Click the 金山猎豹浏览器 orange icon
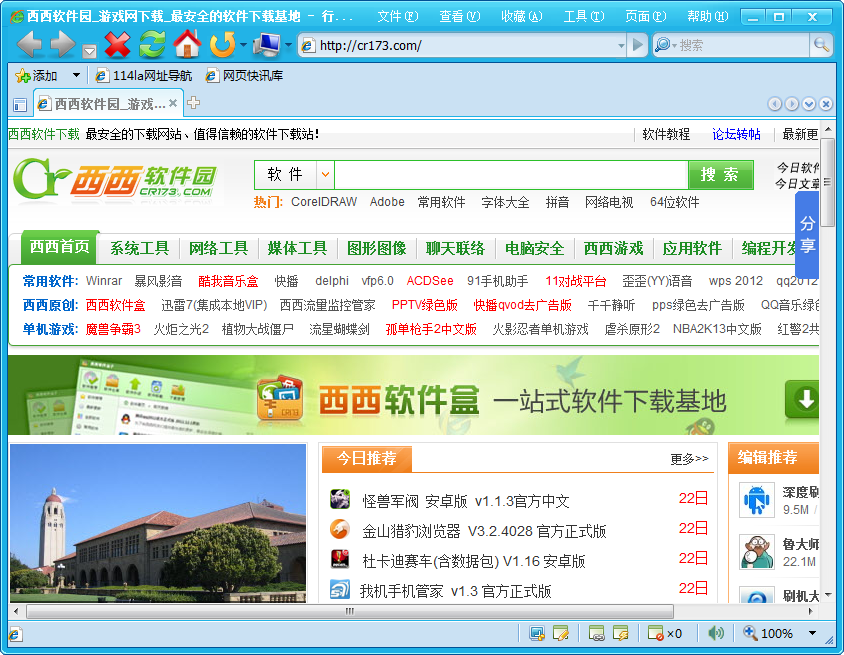844x655 pixels. click(340, 529)
